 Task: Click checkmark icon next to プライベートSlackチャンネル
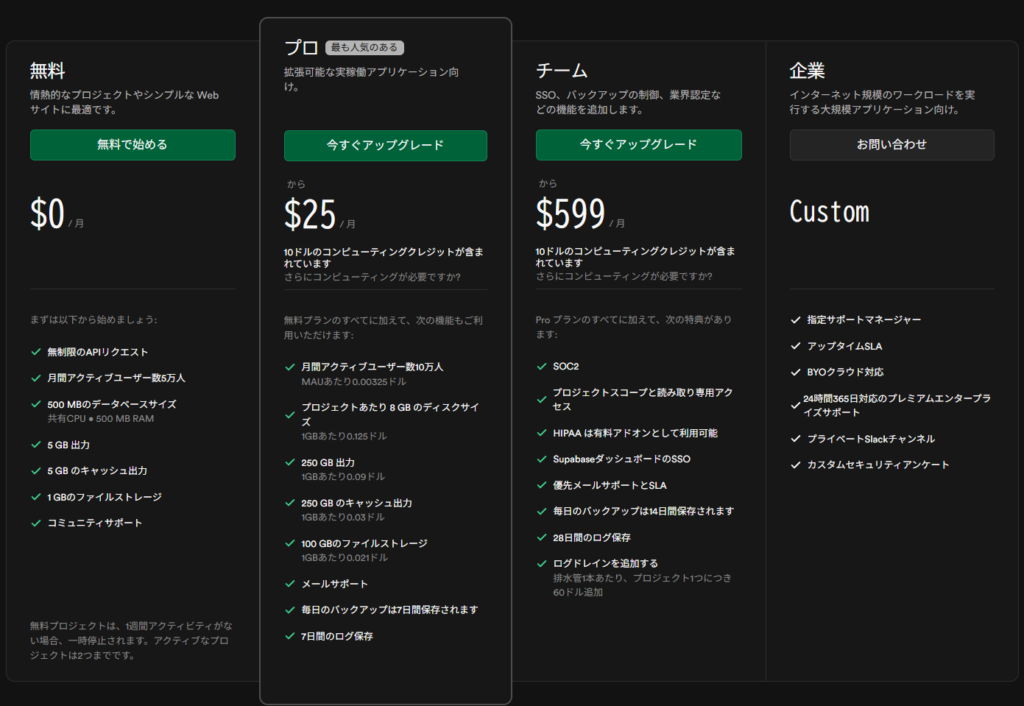click(794, 439)
